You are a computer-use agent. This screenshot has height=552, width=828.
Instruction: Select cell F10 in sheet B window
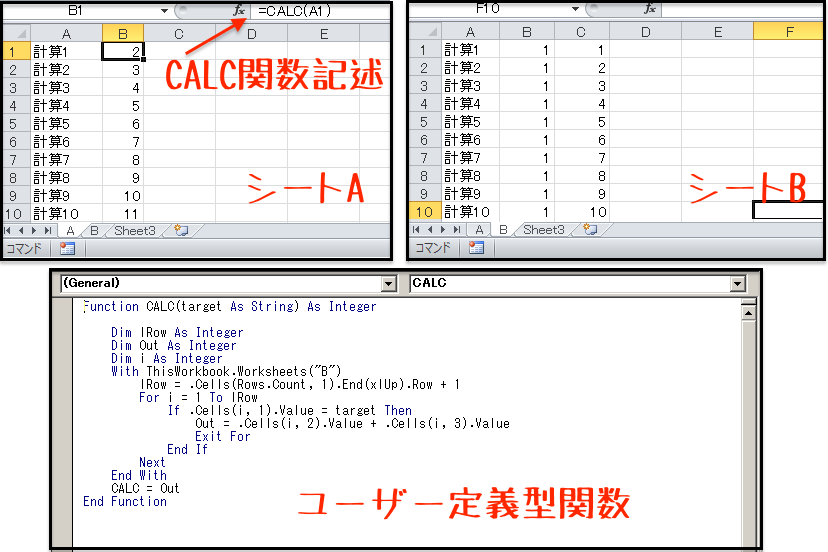[x=788, y=210]
